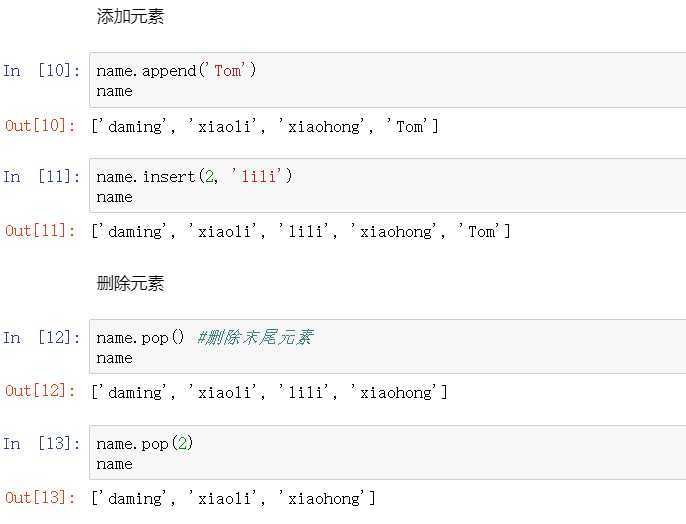Click the Out[12] prompt label
The height and width of the screenshot is (524, 686).
pyautogui.click(x=41, y=391)
